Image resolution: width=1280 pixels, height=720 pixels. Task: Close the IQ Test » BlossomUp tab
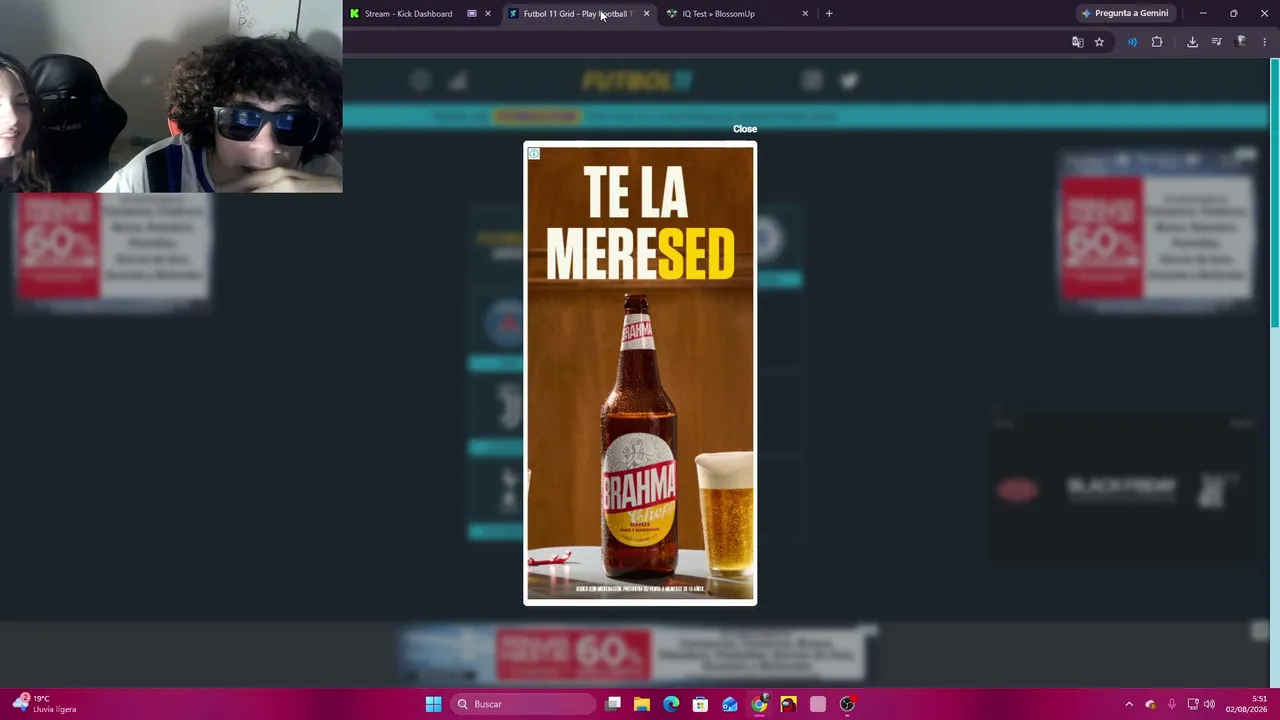(x=805, y=14)
